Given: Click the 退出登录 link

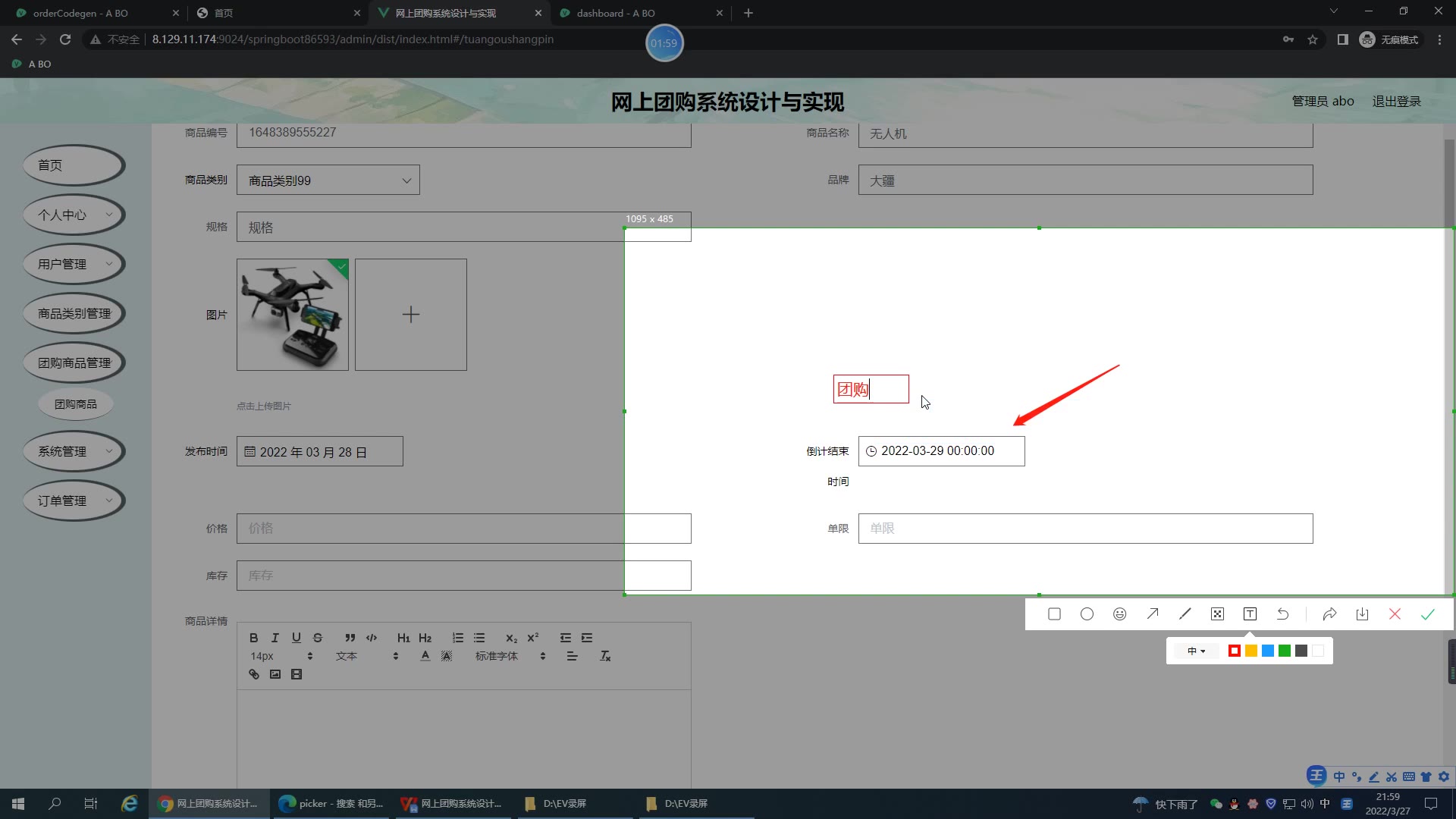Looking at the screenshot, I should coord(1396,101).
